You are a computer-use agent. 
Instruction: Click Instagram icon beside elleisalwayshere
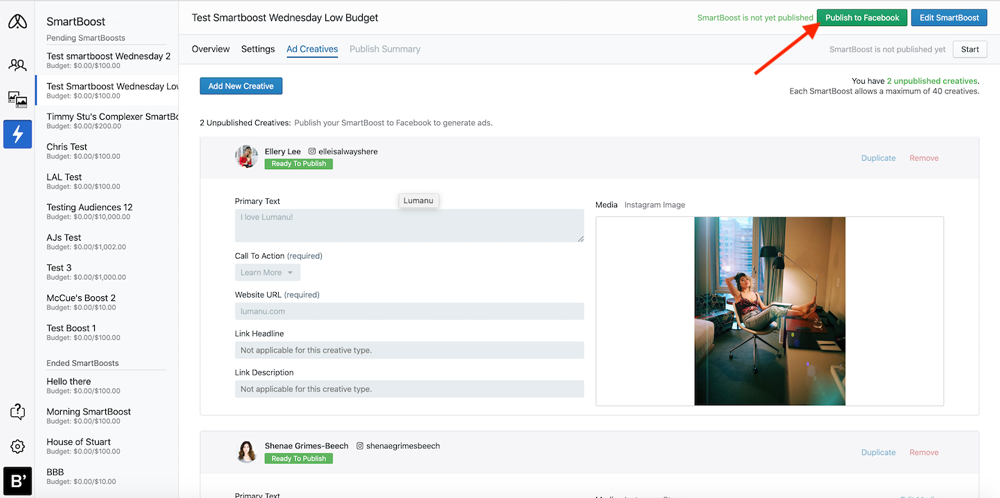(x=312, y=152)
